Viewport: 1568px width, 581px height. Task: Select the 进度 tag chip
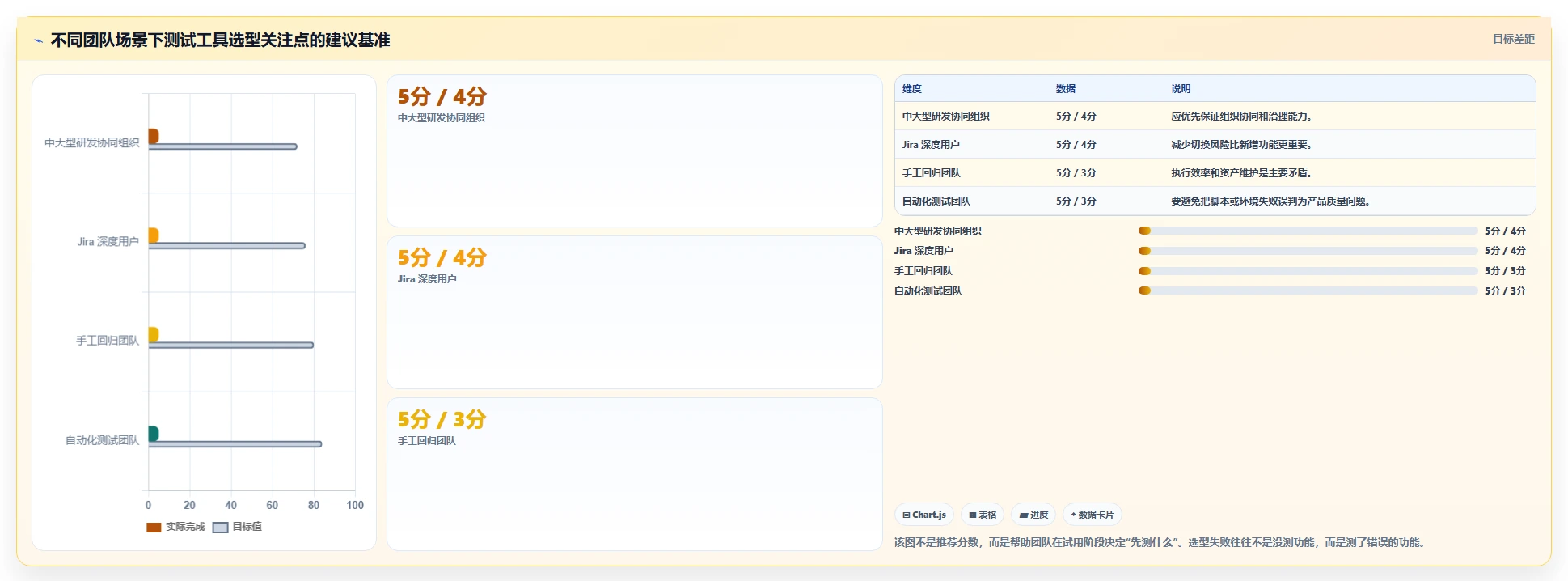[1033, 515]
